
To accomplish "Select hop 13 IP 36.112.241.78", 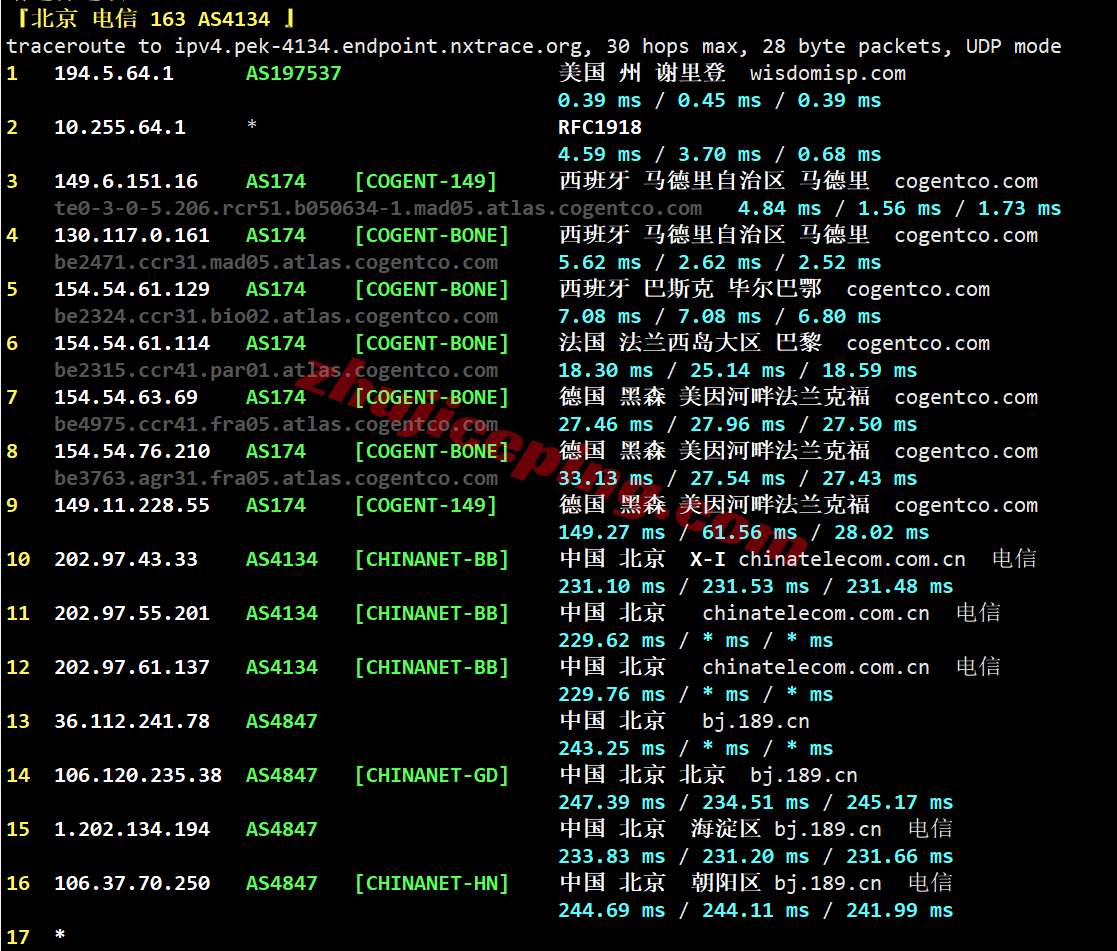I will pos(132,722).
